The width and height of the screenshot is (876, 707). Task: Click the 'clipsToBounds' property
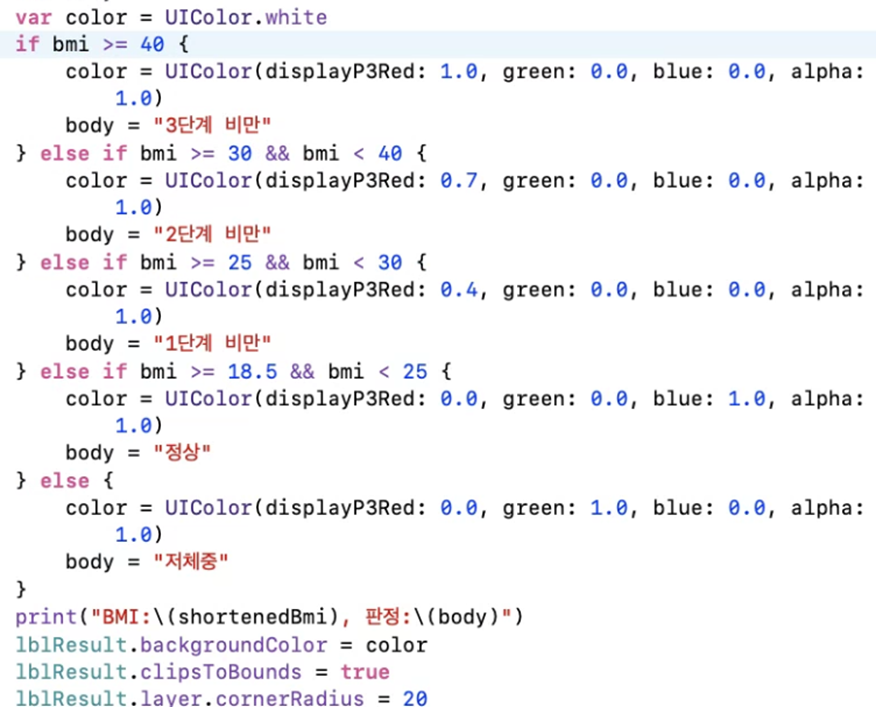221,672
